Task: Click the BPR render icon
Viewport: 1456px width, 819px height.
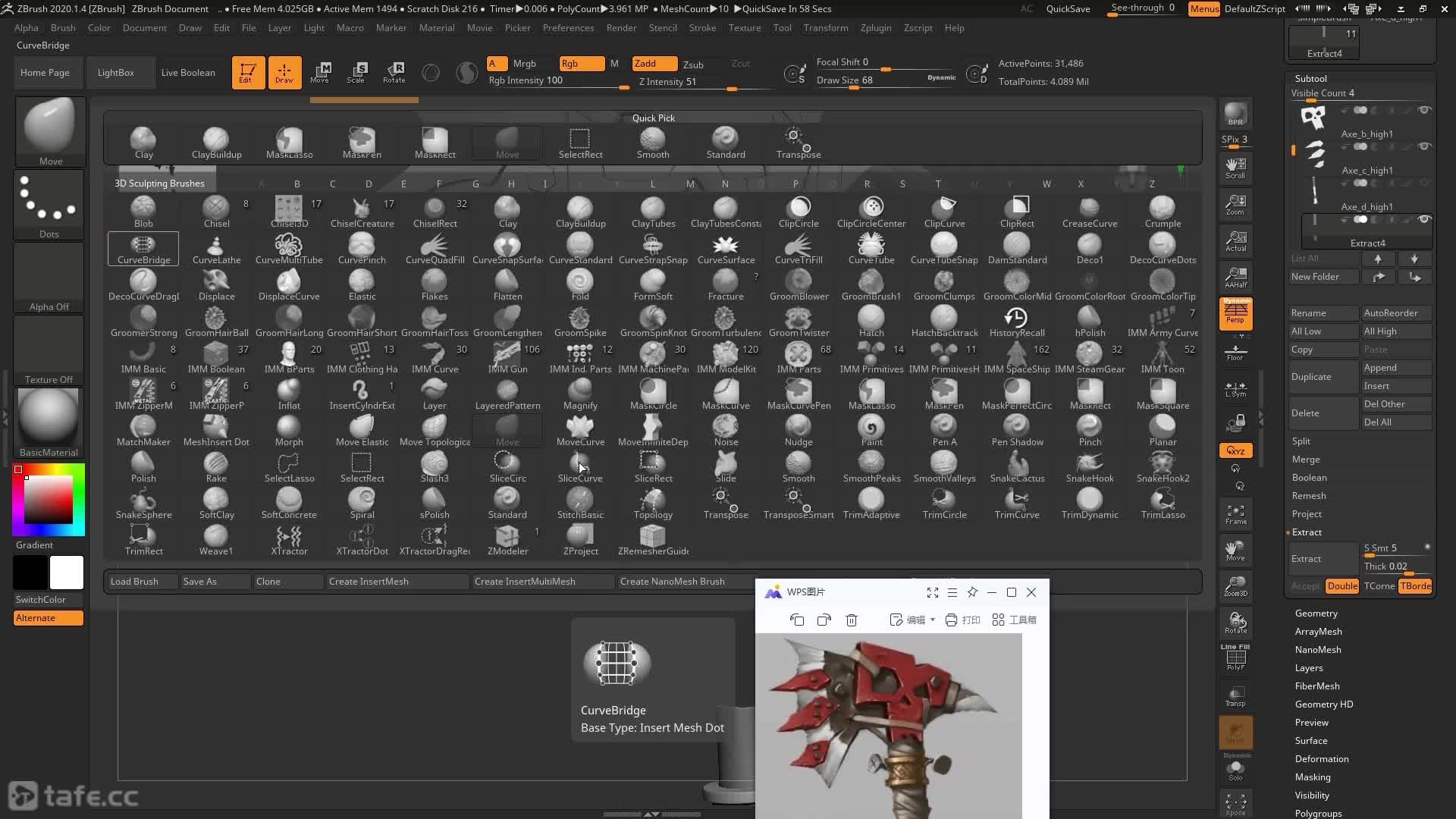Action: (1235, 114)
